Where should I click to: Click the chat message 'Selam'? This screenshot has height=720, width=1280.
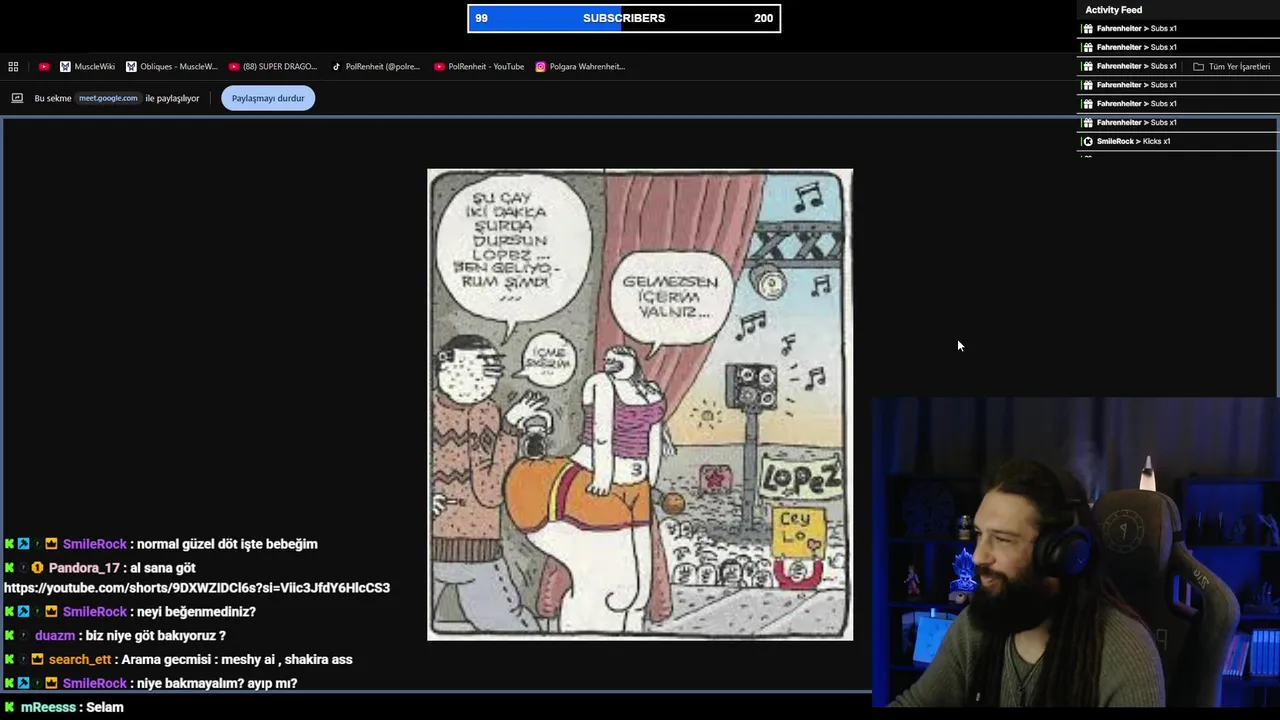[x=105, y=707]
